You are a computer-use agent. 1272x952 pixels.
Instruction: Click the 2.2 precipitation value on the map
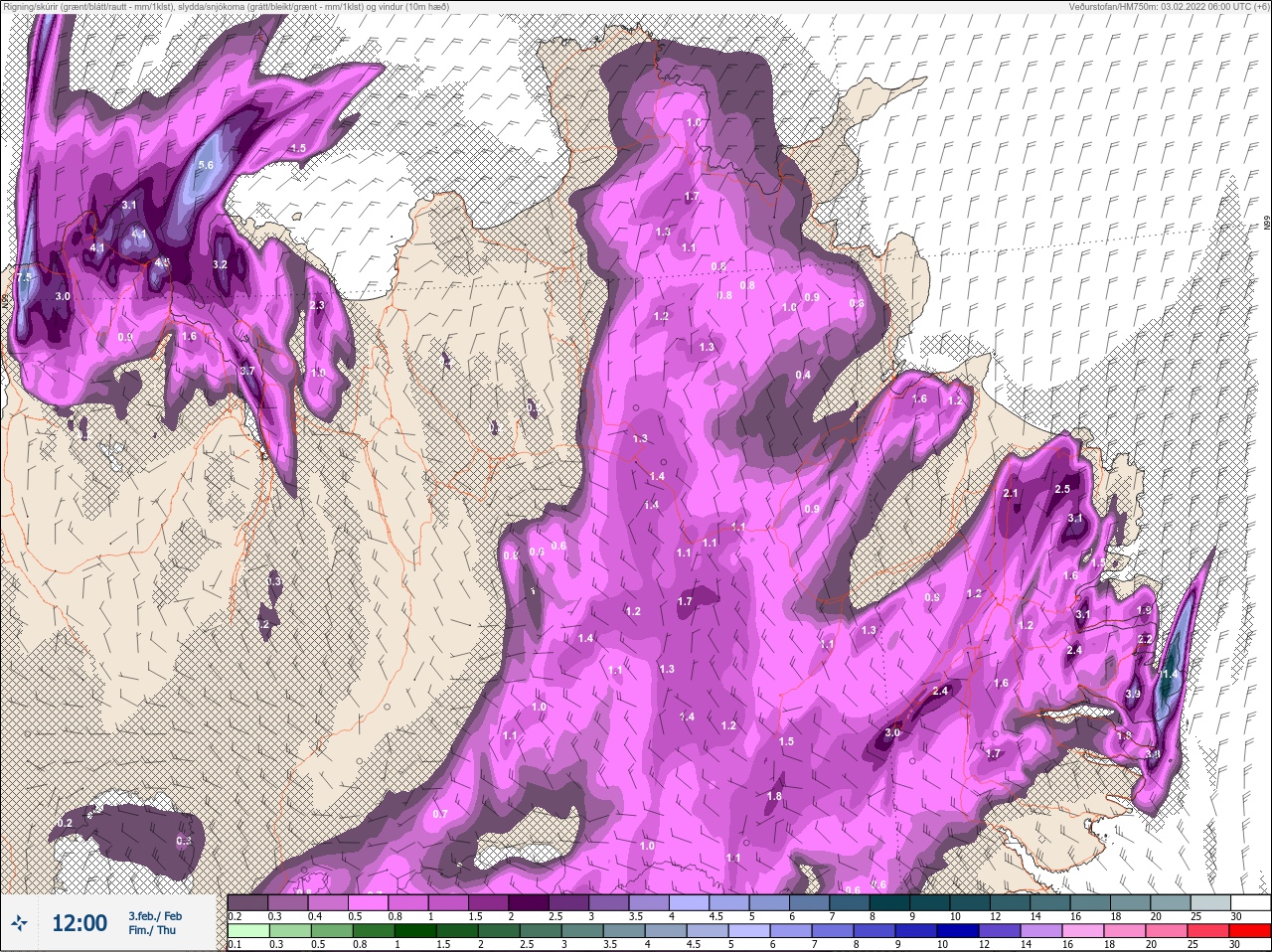tap(1145, 639)
